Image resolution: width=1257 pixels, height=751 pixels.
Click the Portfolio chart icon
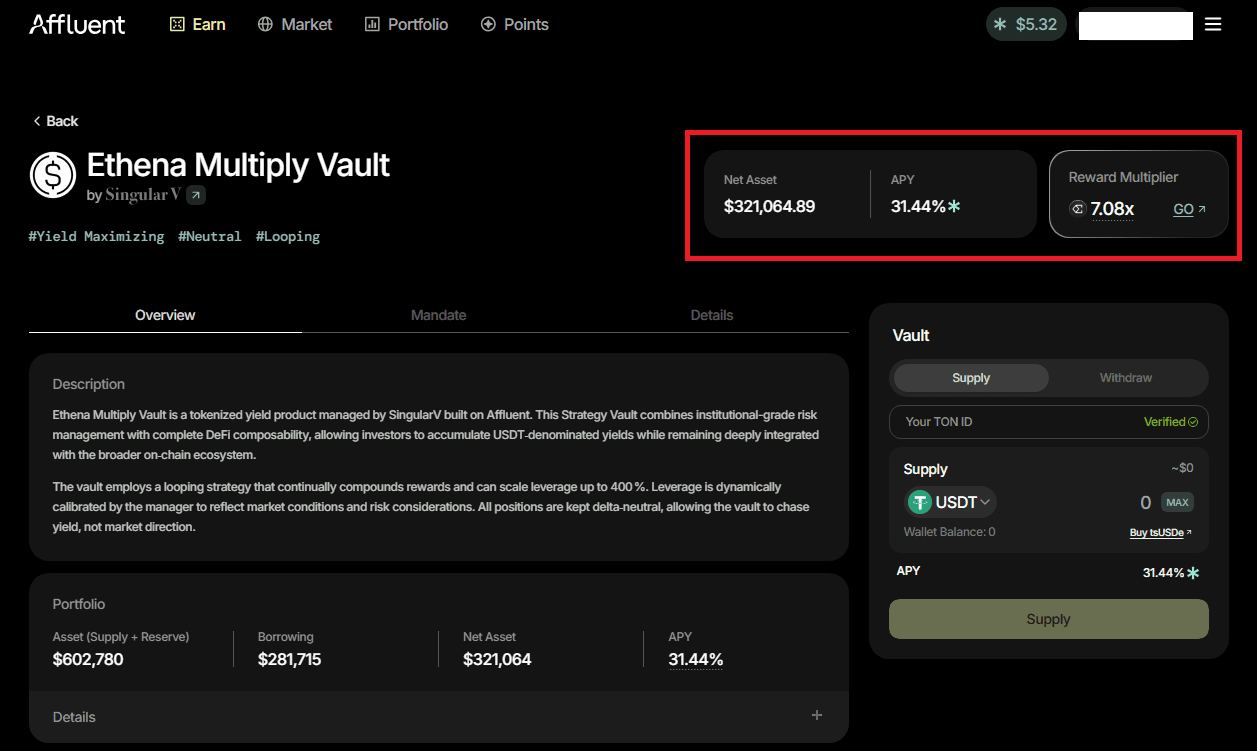(x=372, y=24)
